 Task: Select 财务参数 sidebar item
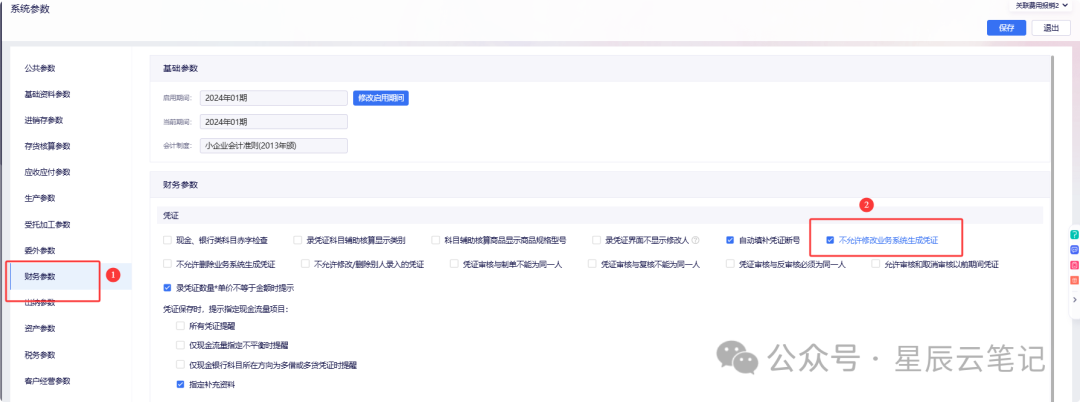point(69,277)
